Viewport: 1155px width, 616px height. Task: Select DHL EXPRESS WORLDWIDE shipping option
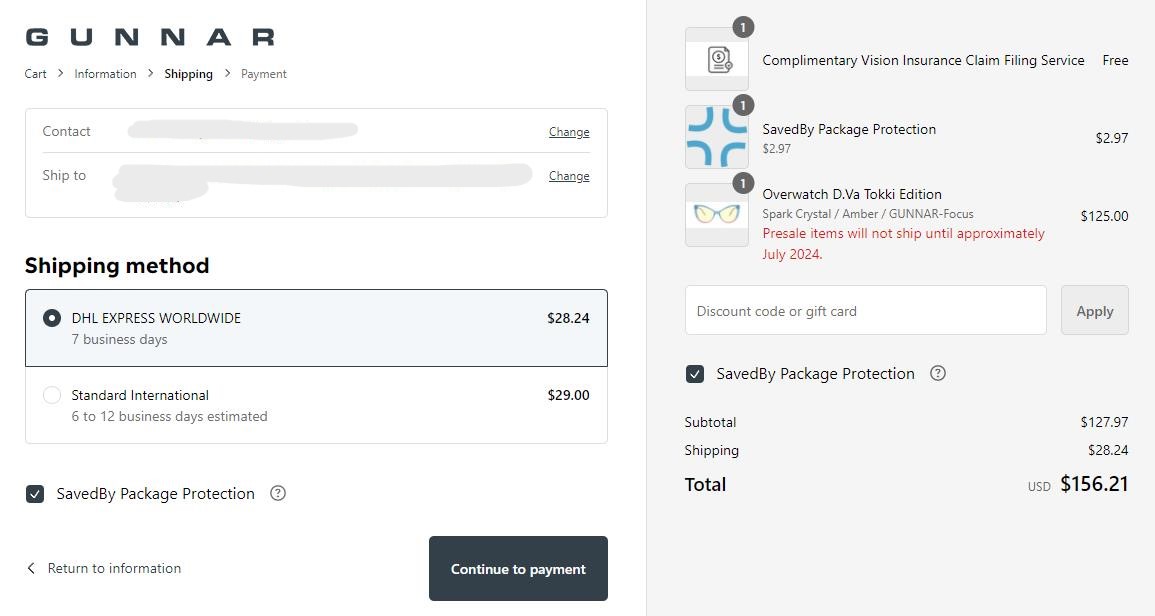click(52, 318)
